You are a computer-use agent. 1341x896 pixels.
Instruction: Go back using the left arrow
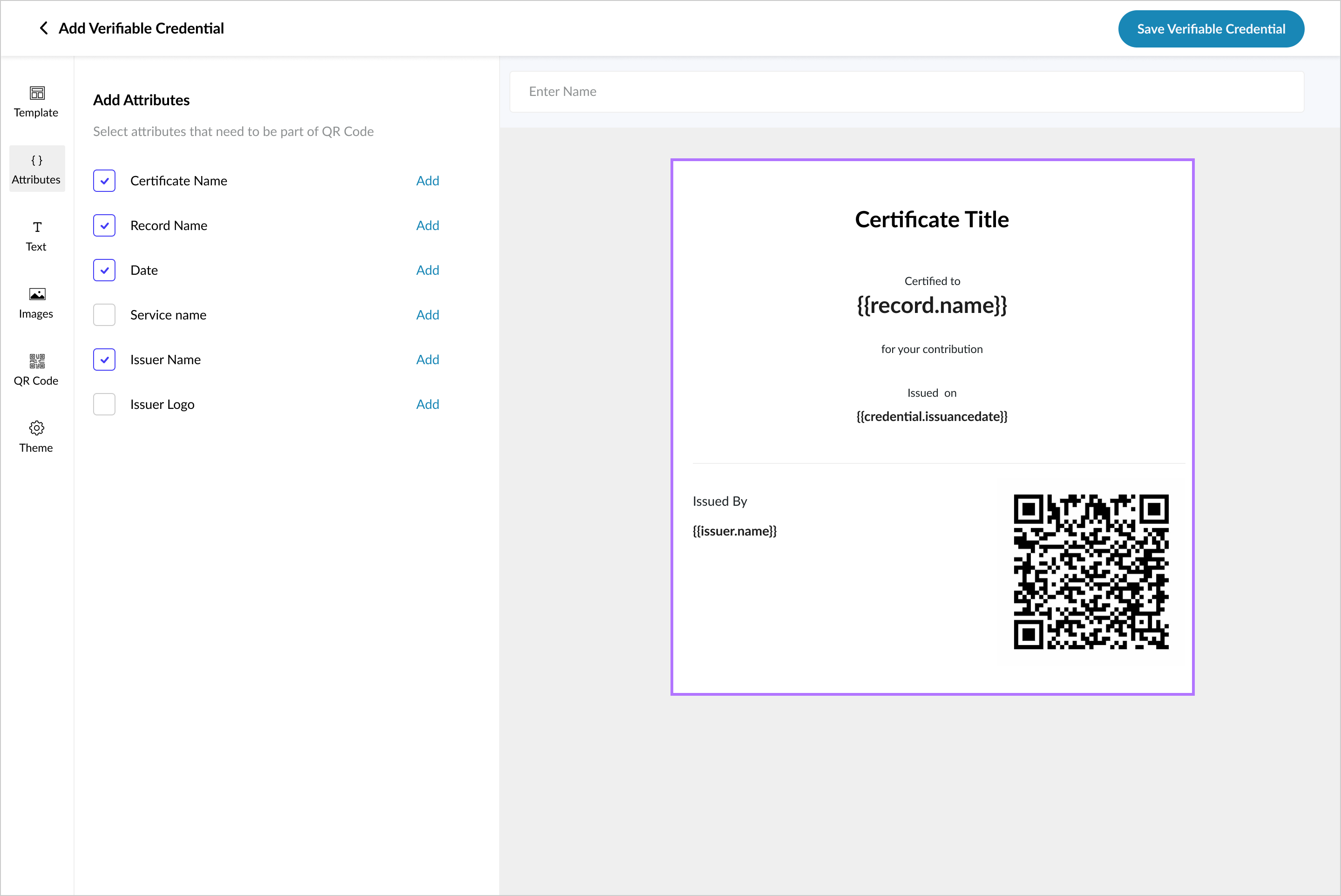coord(43,28)
